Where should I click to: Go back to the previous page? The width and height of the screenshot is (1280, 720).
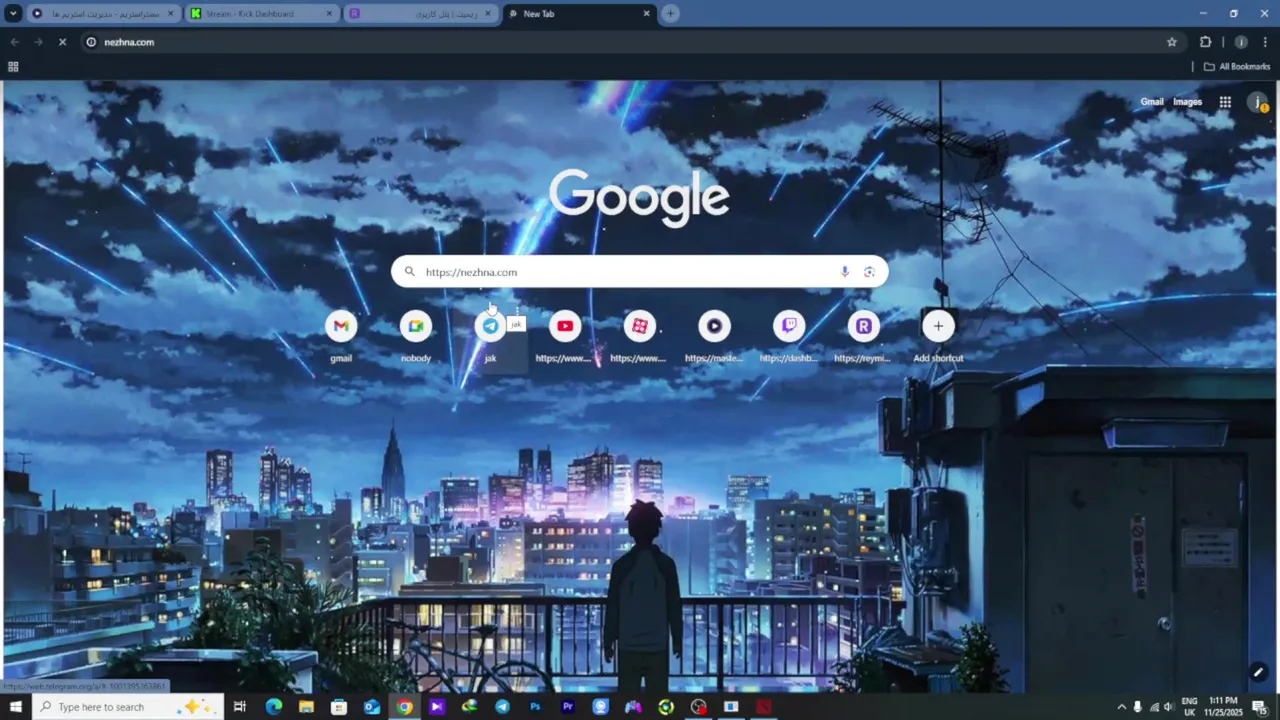pos(14,42)
